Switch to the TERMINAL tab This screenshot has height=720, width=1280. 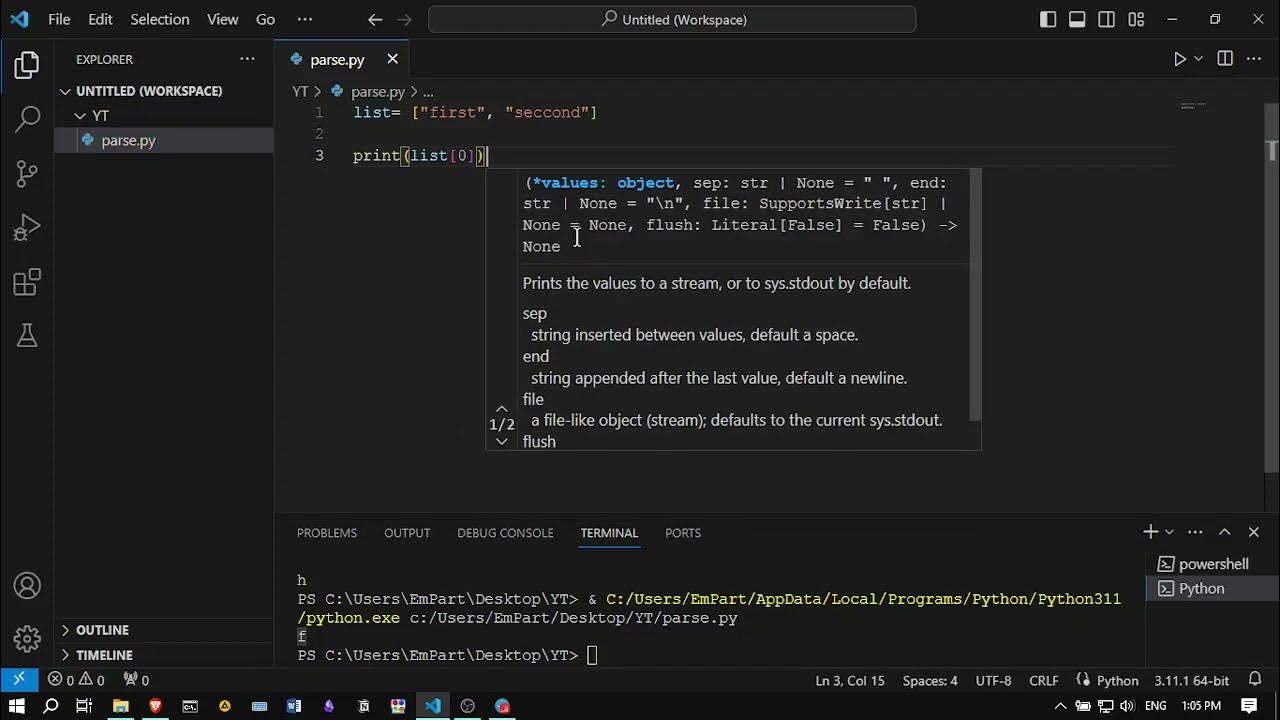tap(609, 533)
